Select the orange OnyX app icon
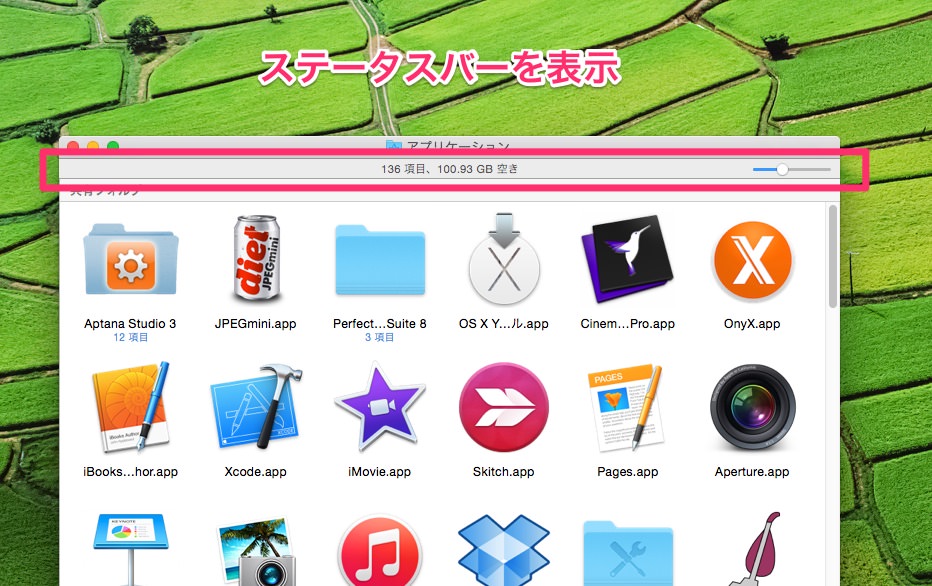 point(752,260)
